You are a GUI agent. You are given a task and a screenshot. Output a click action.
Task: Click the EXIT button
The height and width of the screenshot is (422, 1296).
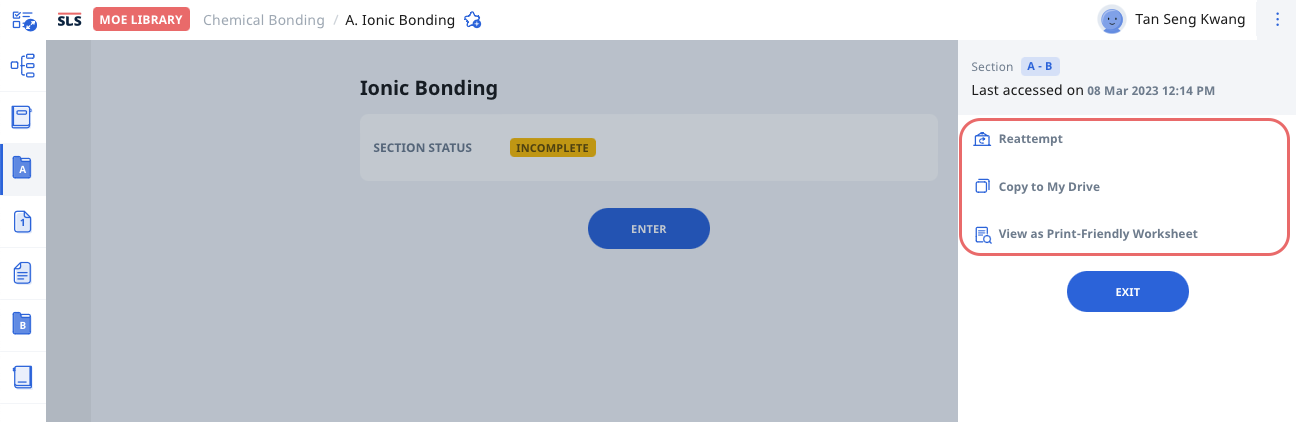coord(1127,292)
